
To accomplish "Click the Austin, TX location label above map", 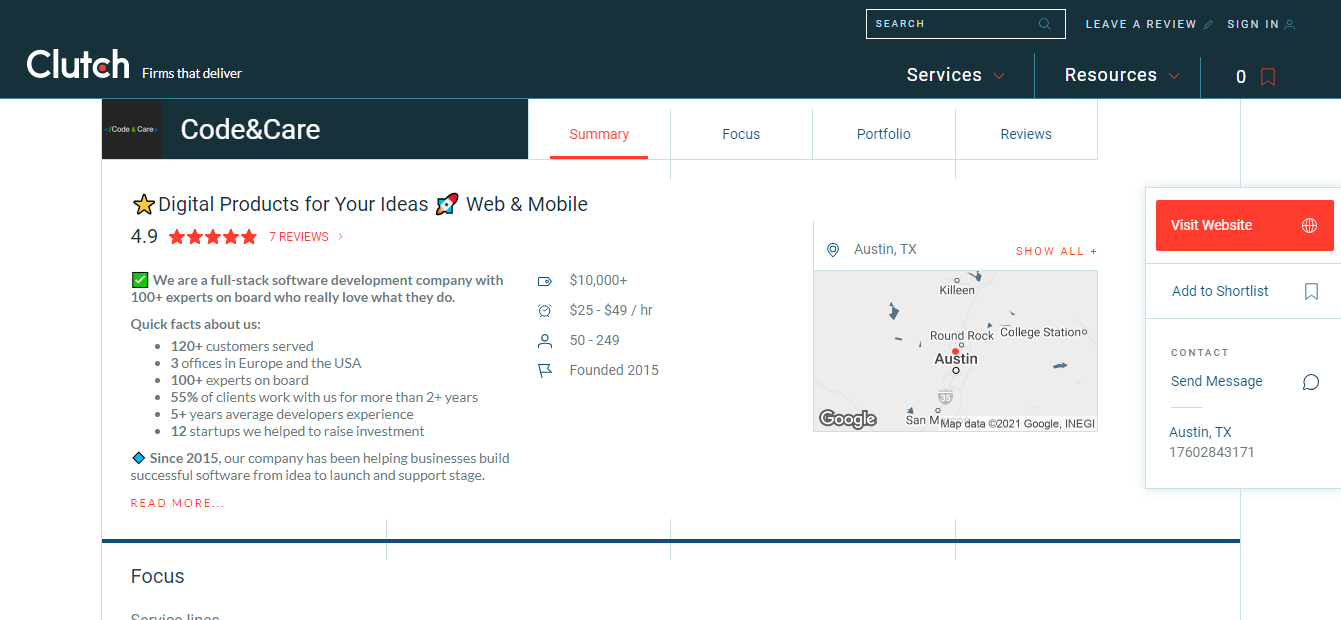I will pos(885,249).
